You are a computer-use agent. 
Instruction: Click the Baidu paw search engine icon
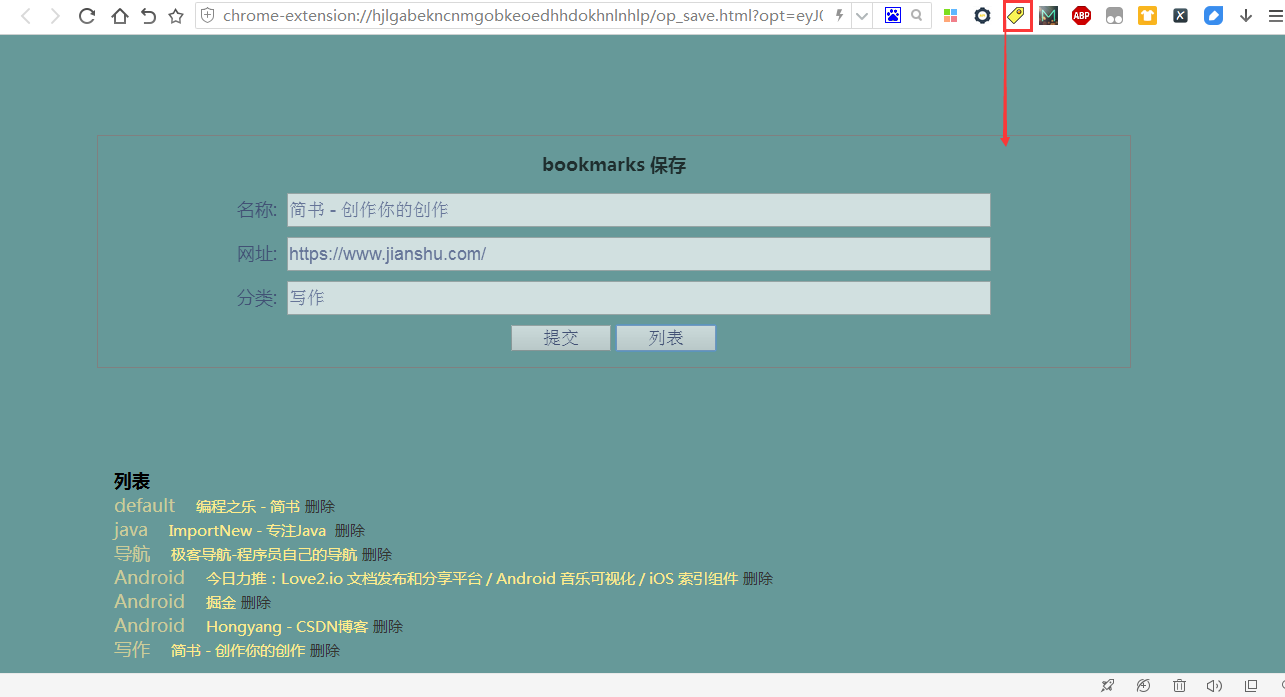[x=893, y=16]
